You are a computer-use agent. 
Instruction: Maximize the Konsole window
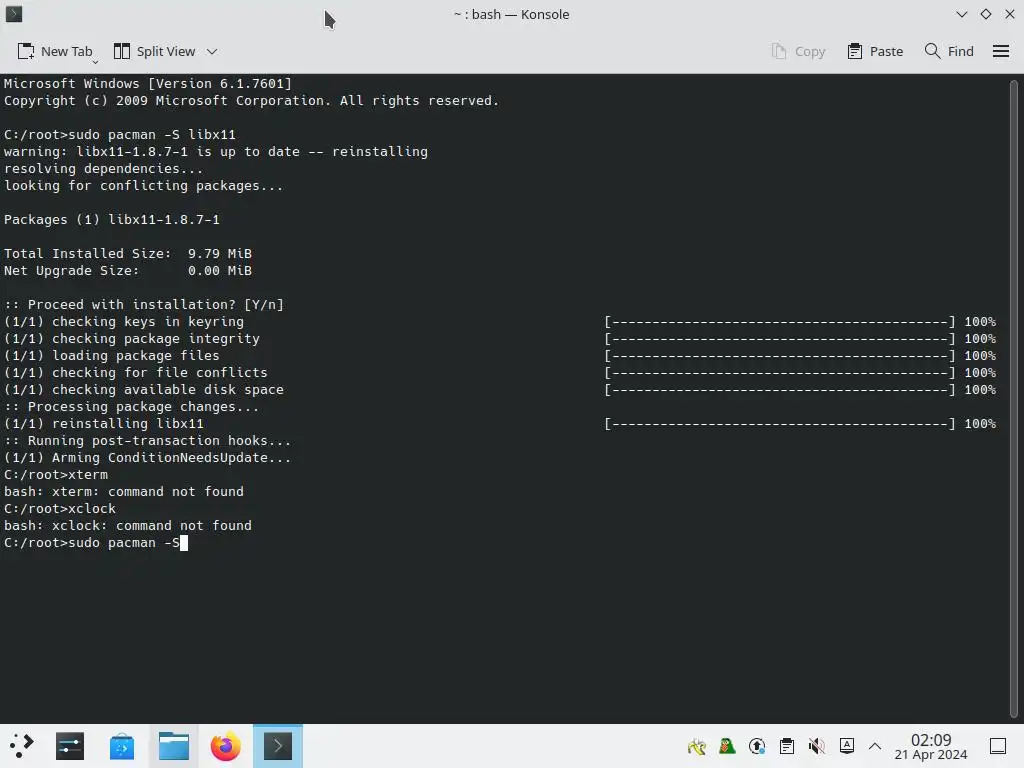coord(985,14)
